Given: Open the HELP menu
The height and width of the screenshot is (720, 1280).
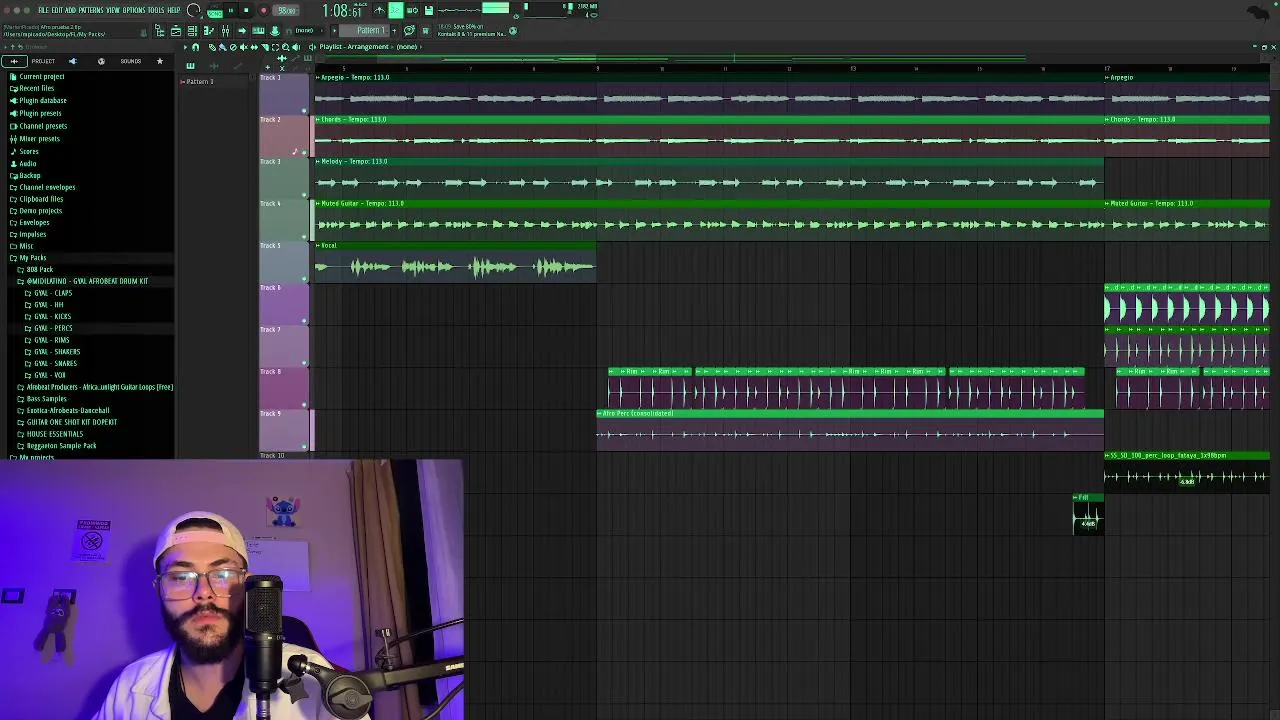Looking at the screenshot, I should tap(174, 10).
